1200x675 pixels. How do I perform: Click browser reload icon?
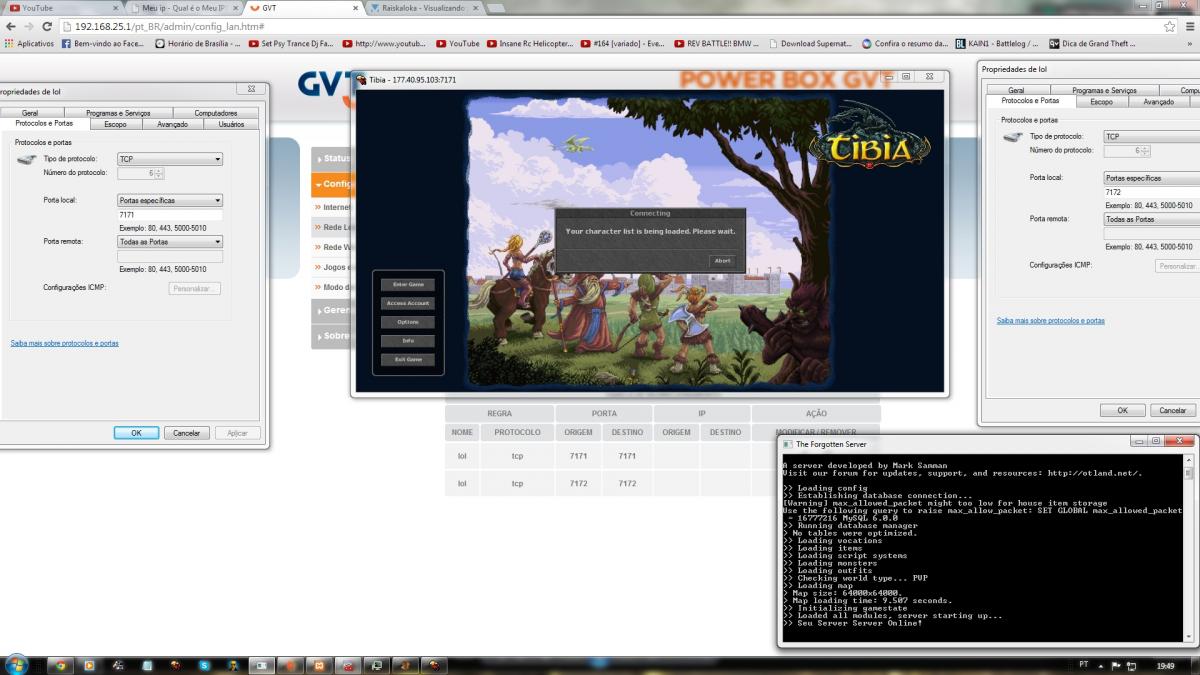[x=48, y=26]
